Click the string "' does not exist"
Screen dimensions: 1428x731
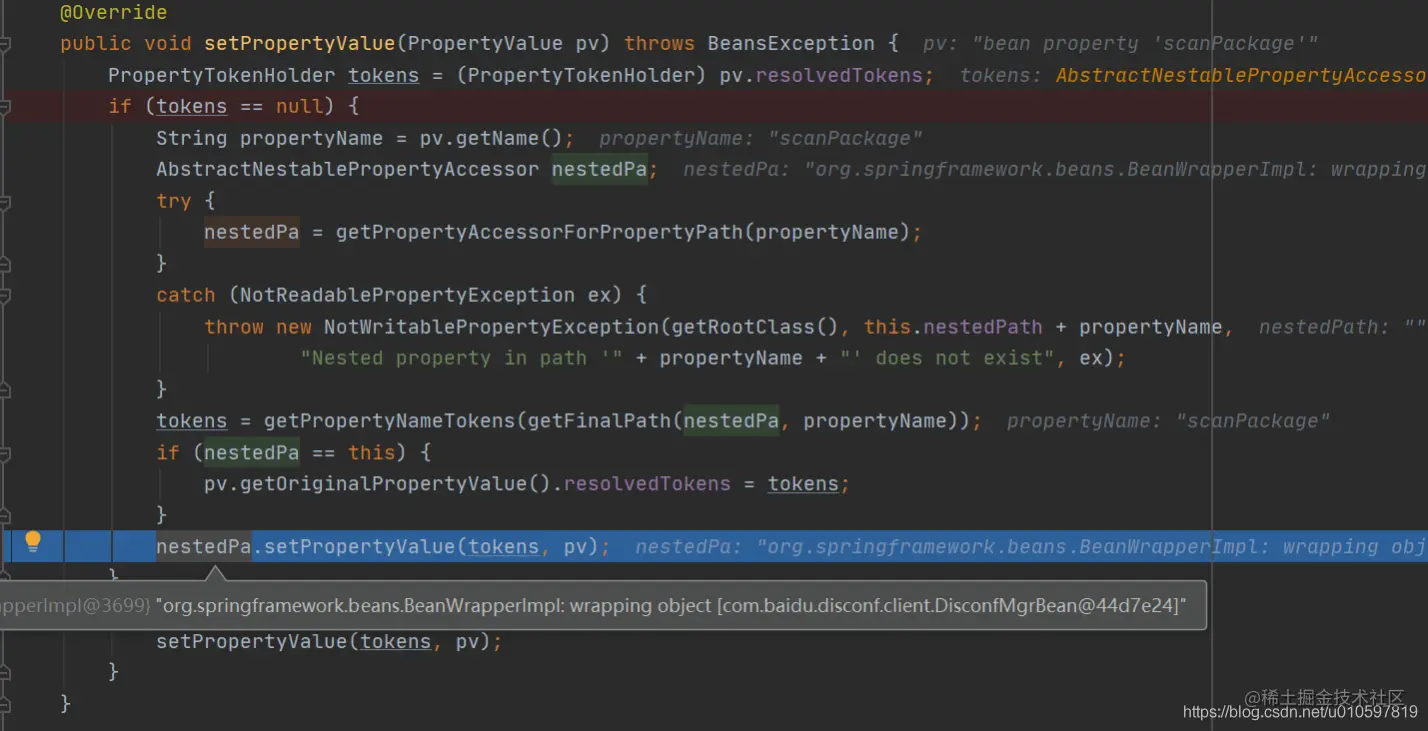(x=947, y=358)
